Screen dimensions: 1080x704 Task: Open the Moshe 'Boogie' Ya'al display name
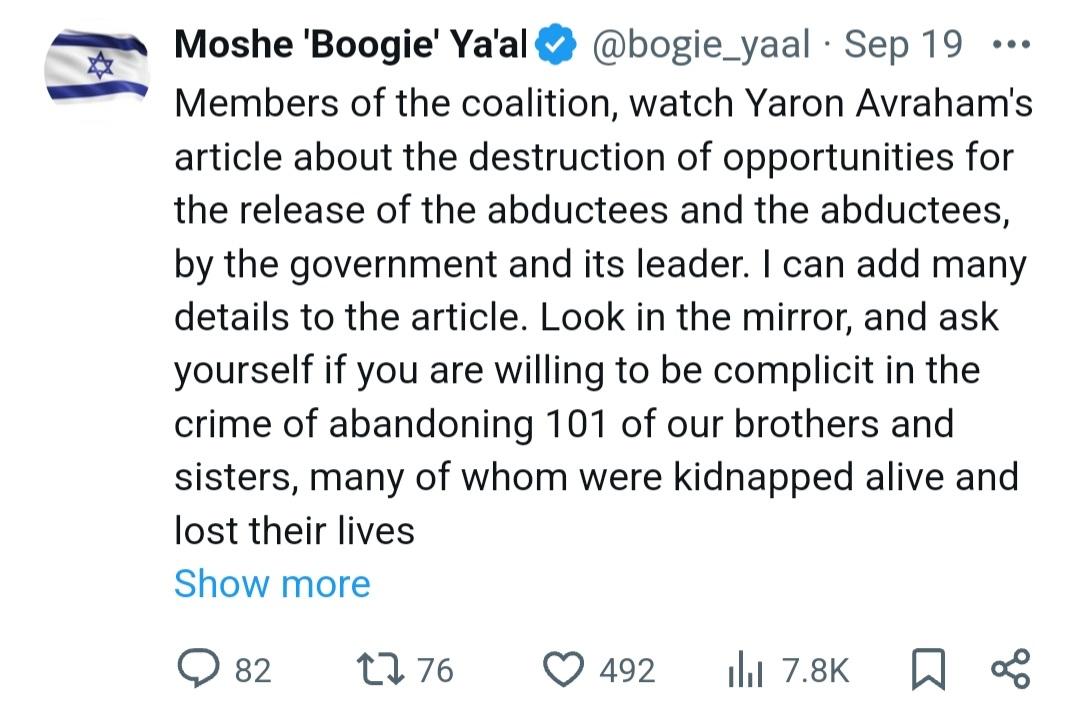tap(351, 45)
